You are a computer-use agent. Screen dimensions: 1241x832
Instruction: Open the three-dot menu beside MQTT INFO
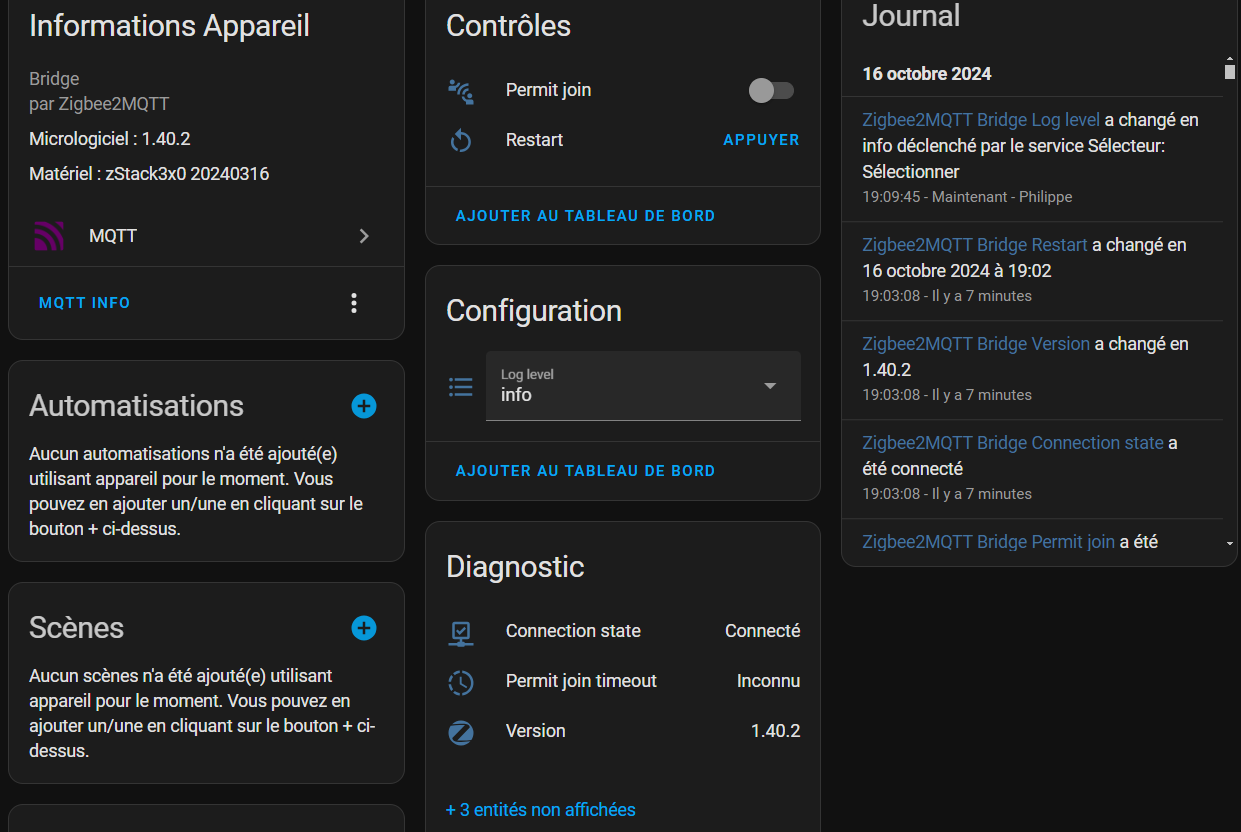(x=354, y=303)
